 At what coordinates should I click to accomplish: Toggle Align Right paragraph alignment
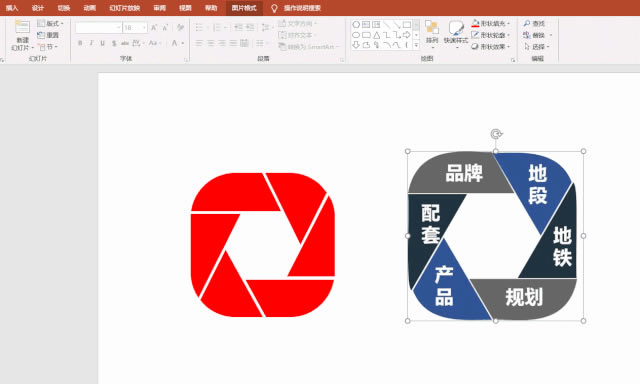point(222,43)
